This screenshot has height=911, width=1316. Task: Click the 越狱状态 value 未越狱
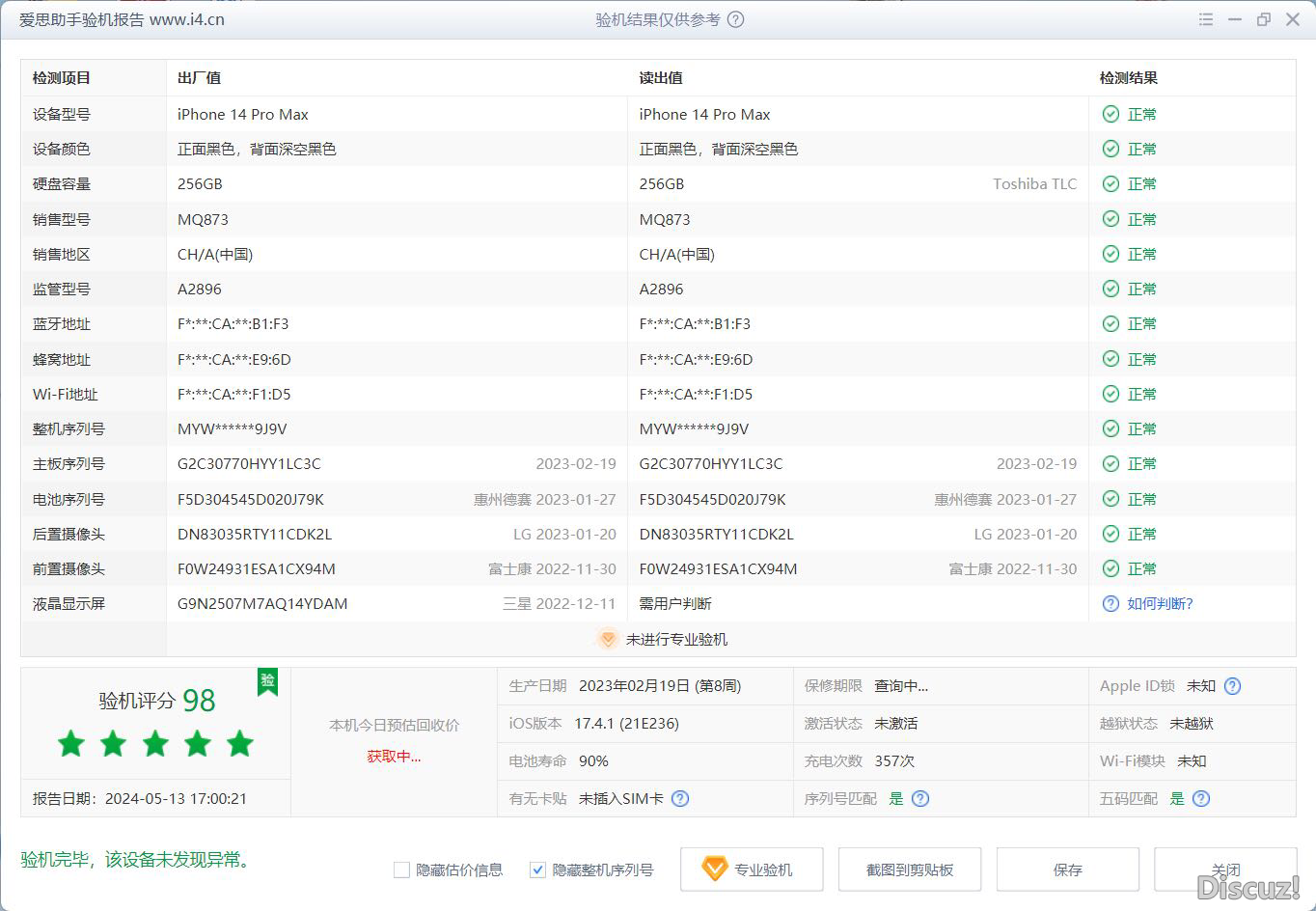pos(1192,723)
